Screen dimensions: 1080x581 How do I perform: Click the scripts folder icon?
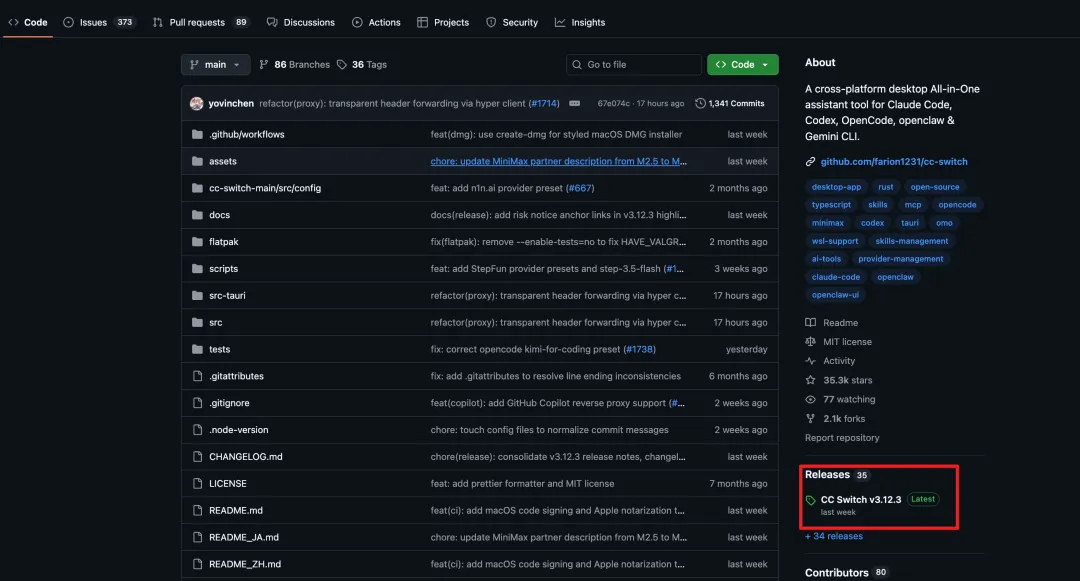[x=197, y=268]
